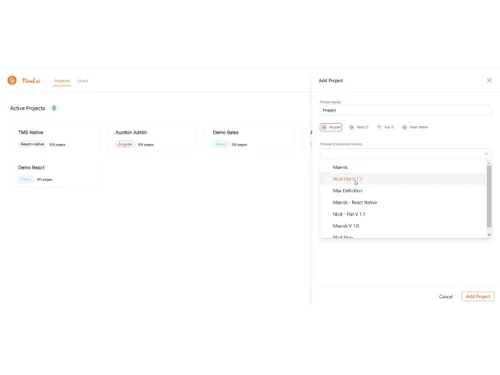
Task: Close the Add Project panel
Action: click(x=489, y=80)
